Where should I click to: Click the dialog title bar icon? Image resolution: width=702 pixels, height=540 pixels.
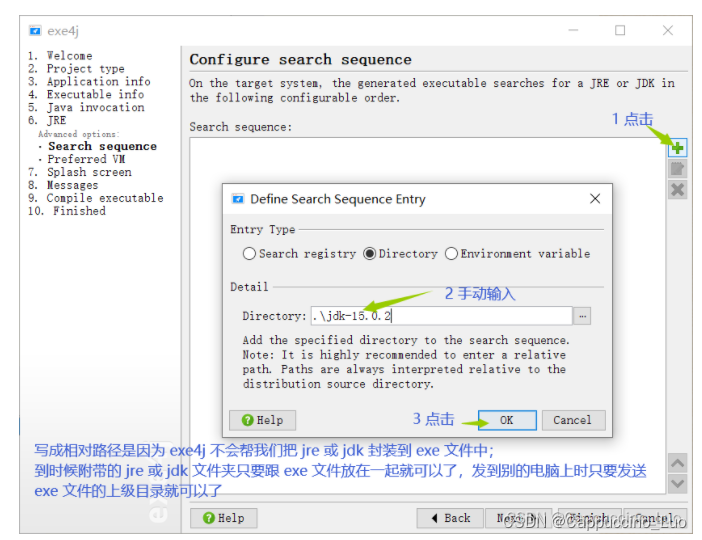[x=238, y=199]
